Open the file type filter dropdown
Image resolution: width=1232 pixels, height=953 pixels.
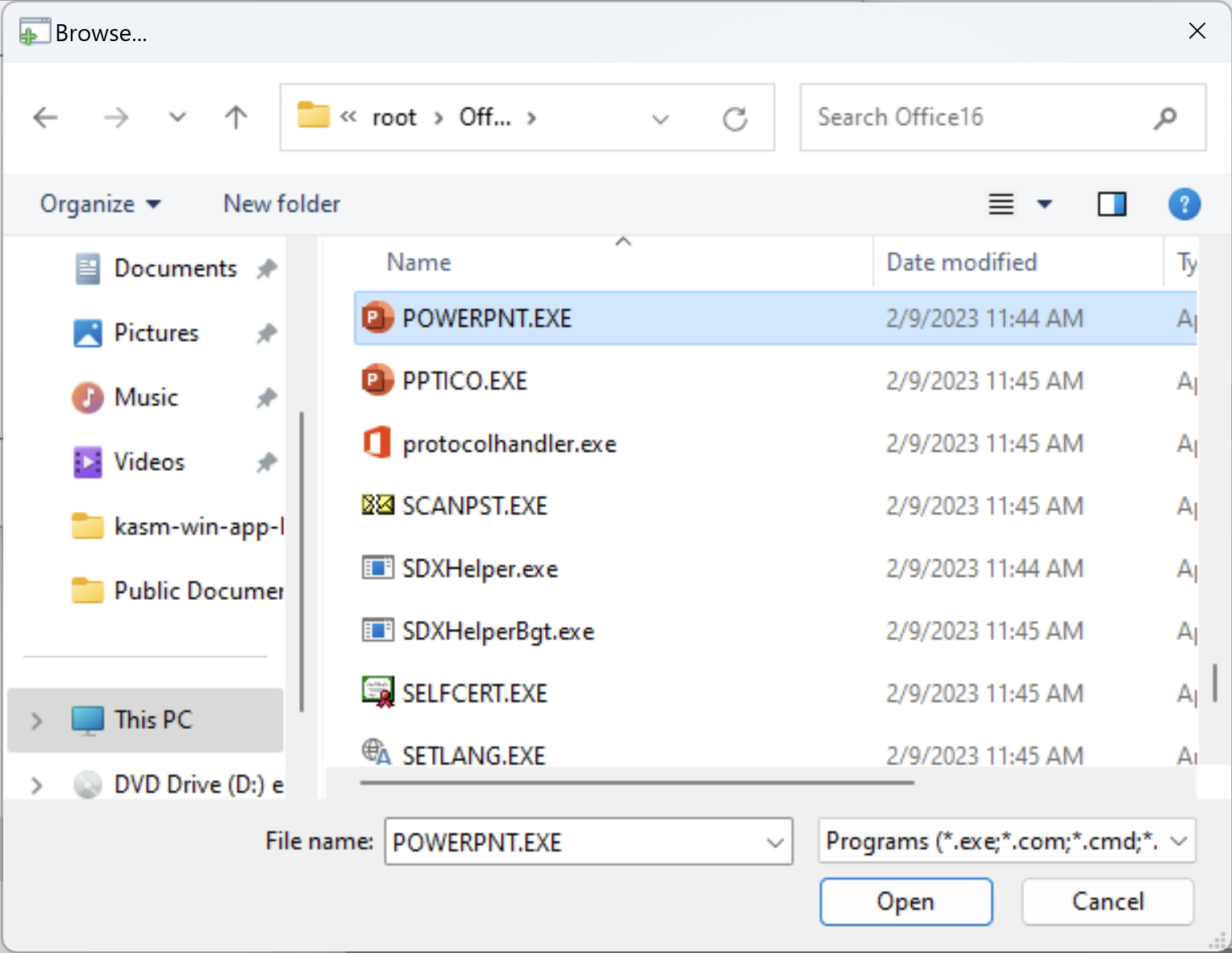point(1006,841)
